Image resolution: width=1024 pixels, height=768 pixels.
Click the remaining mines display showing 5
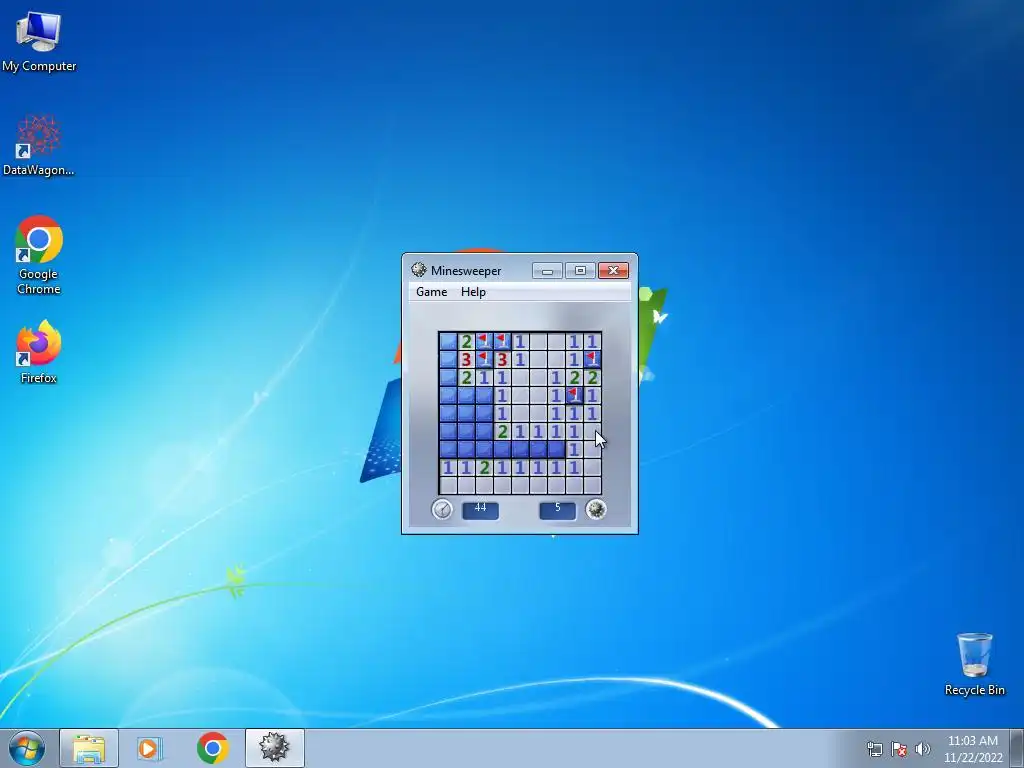(x=558, y=509)
